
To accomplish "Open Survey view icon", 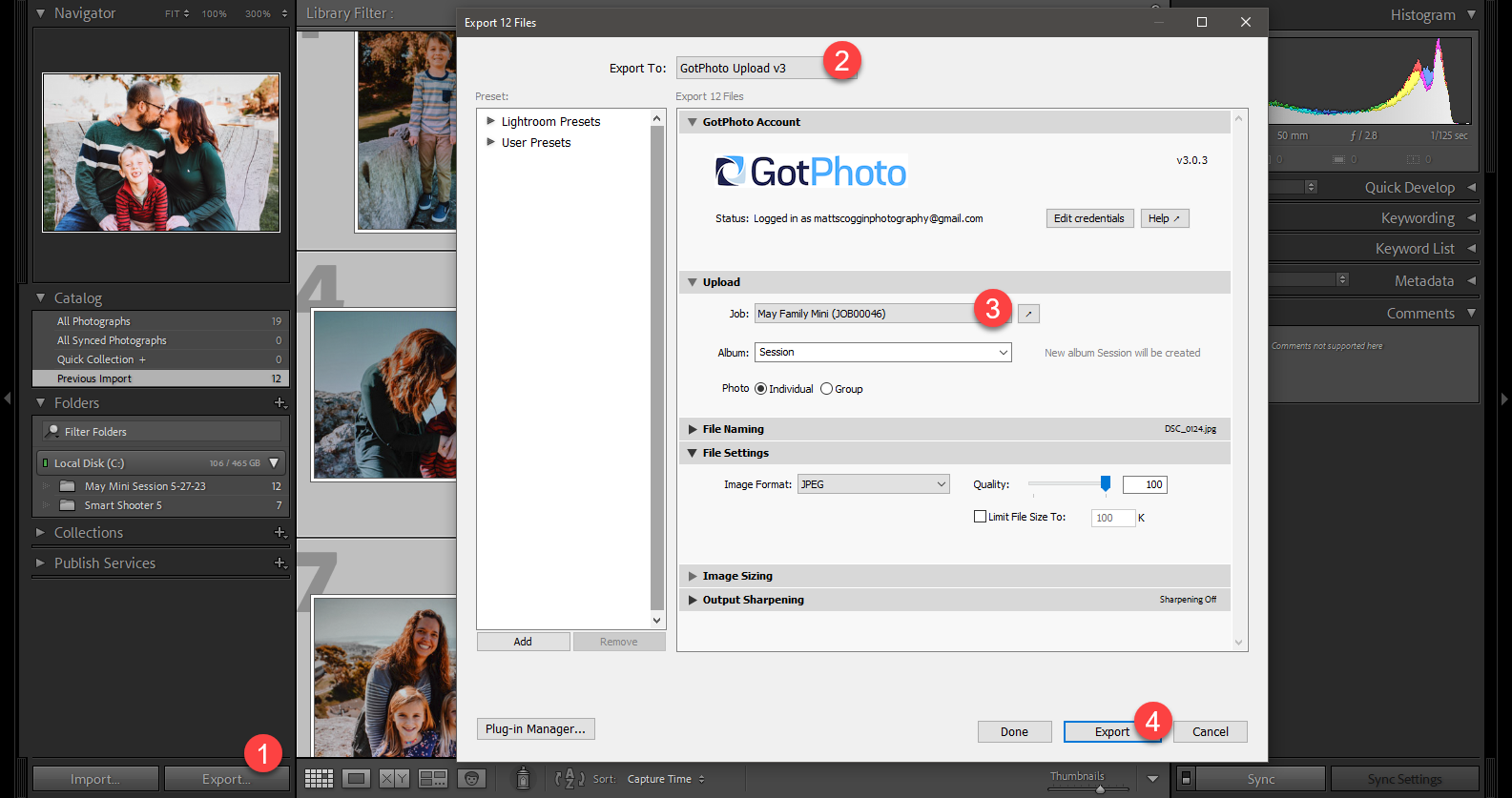I will pyautogui.click(x=433, y=779).
